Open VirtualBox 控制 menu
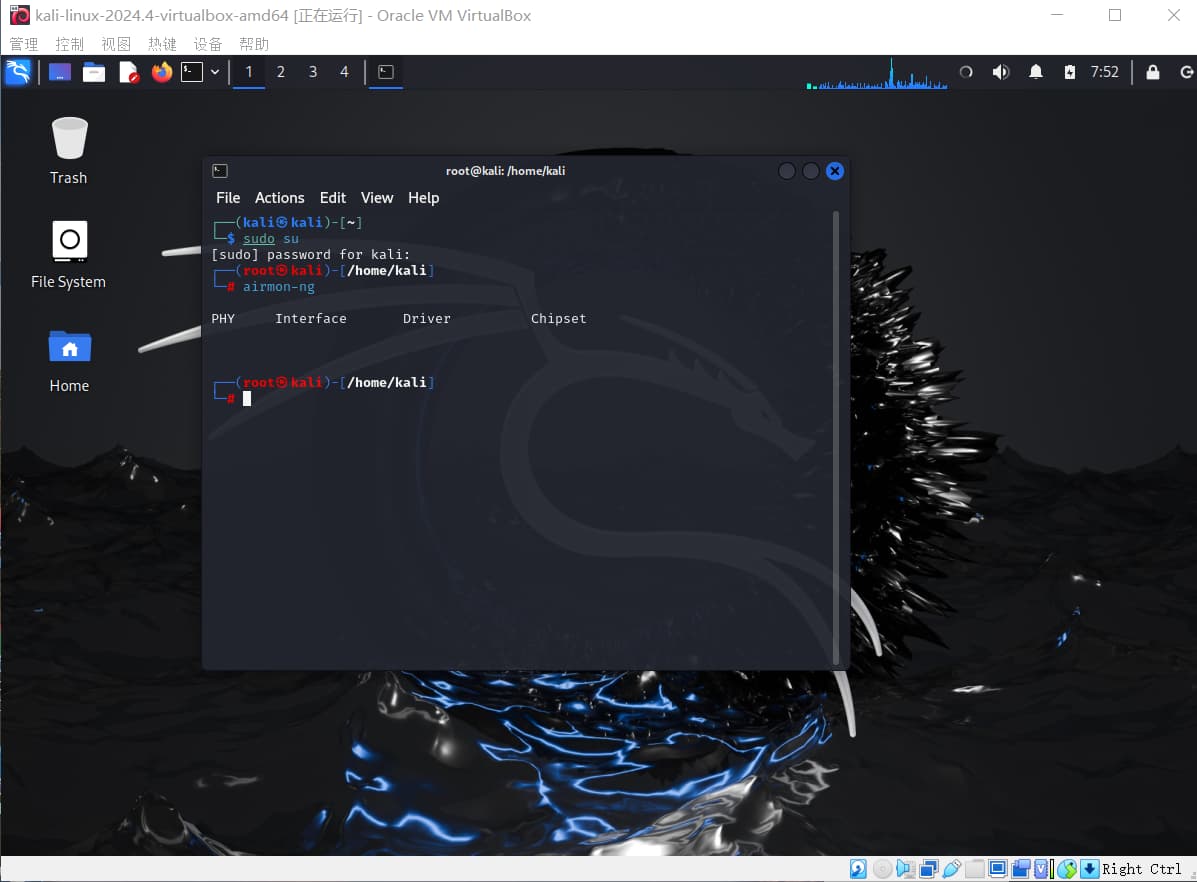This screenshot has width=1197, height=882. coord(69,44)
